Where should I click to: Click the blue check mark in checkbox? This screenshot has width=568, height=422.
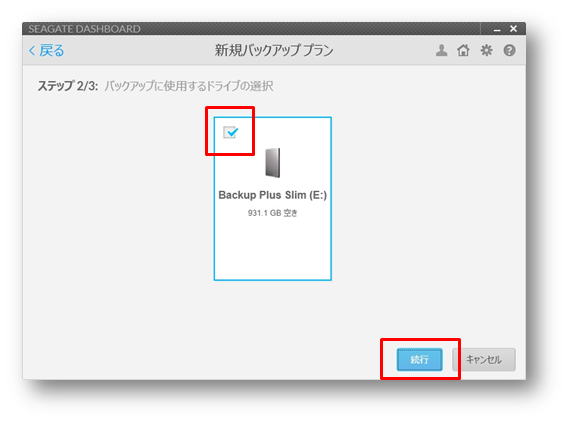point(232,131)
